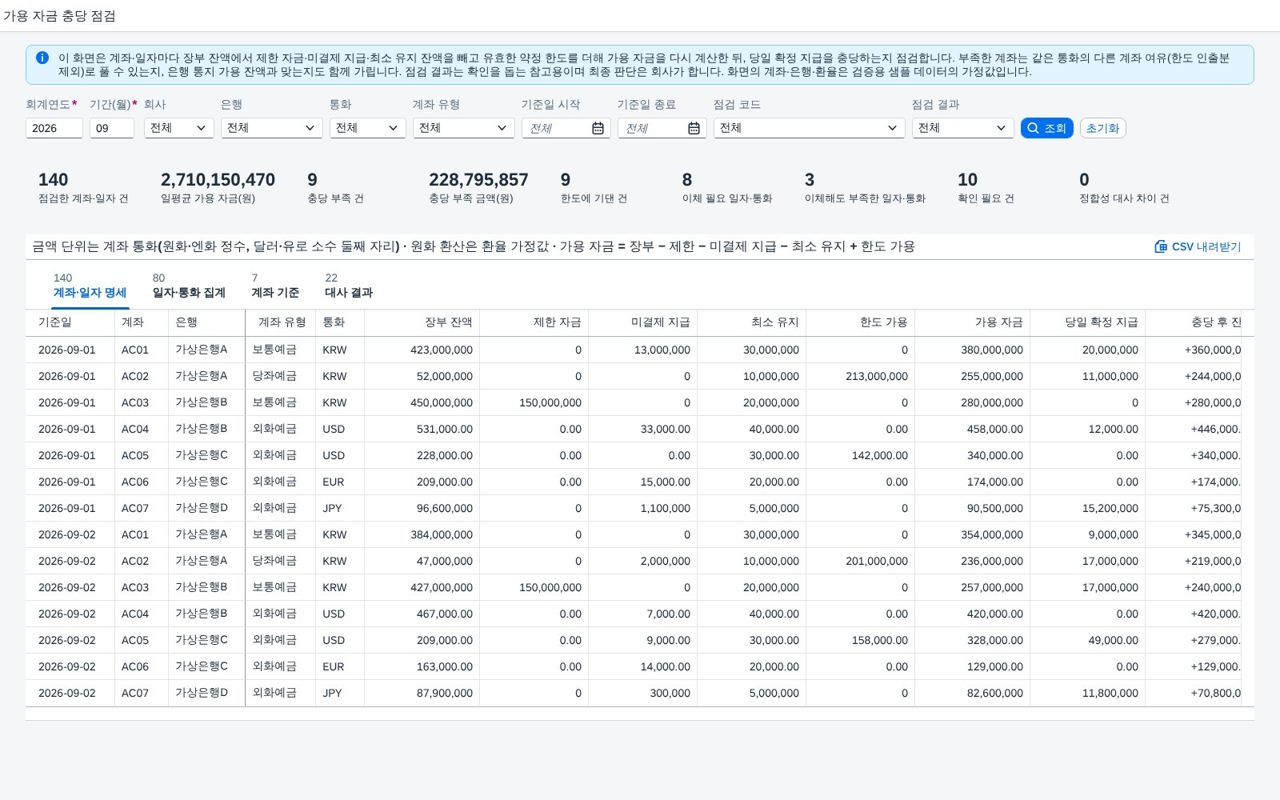
Task: Click the 조회 search button
Action: [1047, 128]
